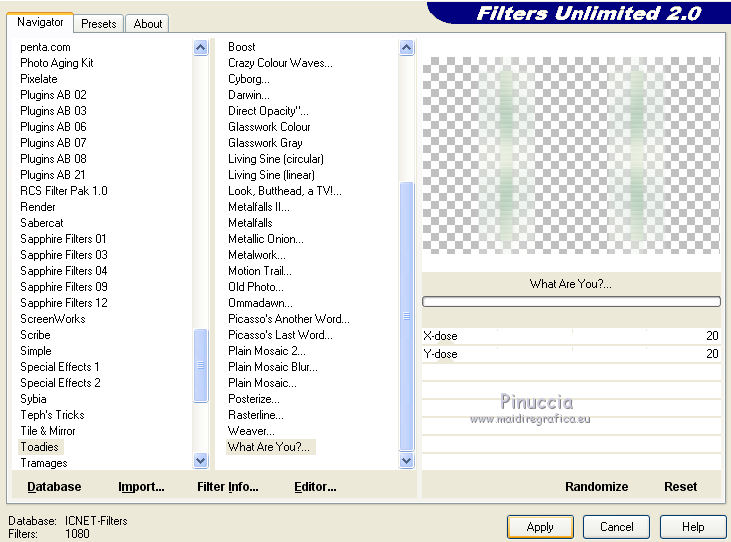Reset the filter settings
Image resolution: width=731 pixels, height=542 pixels.
(680, 487)
